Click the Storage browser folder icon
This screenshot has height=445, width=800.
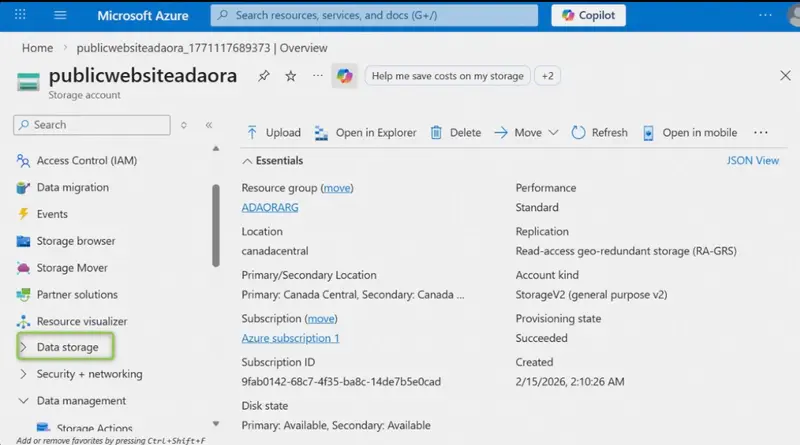[x=23, y=241]
